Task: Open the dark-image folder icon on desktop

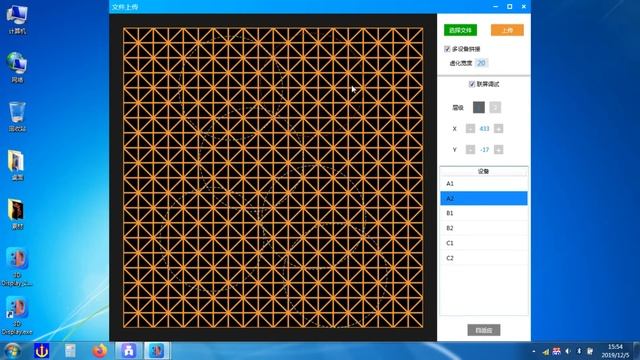Action: 17,214
